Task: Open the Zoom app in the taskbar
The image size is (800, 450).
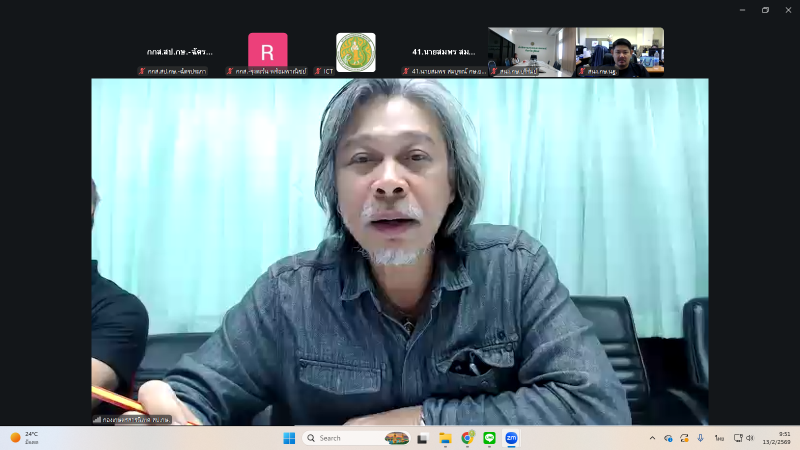Action: (x=511, y=438)
